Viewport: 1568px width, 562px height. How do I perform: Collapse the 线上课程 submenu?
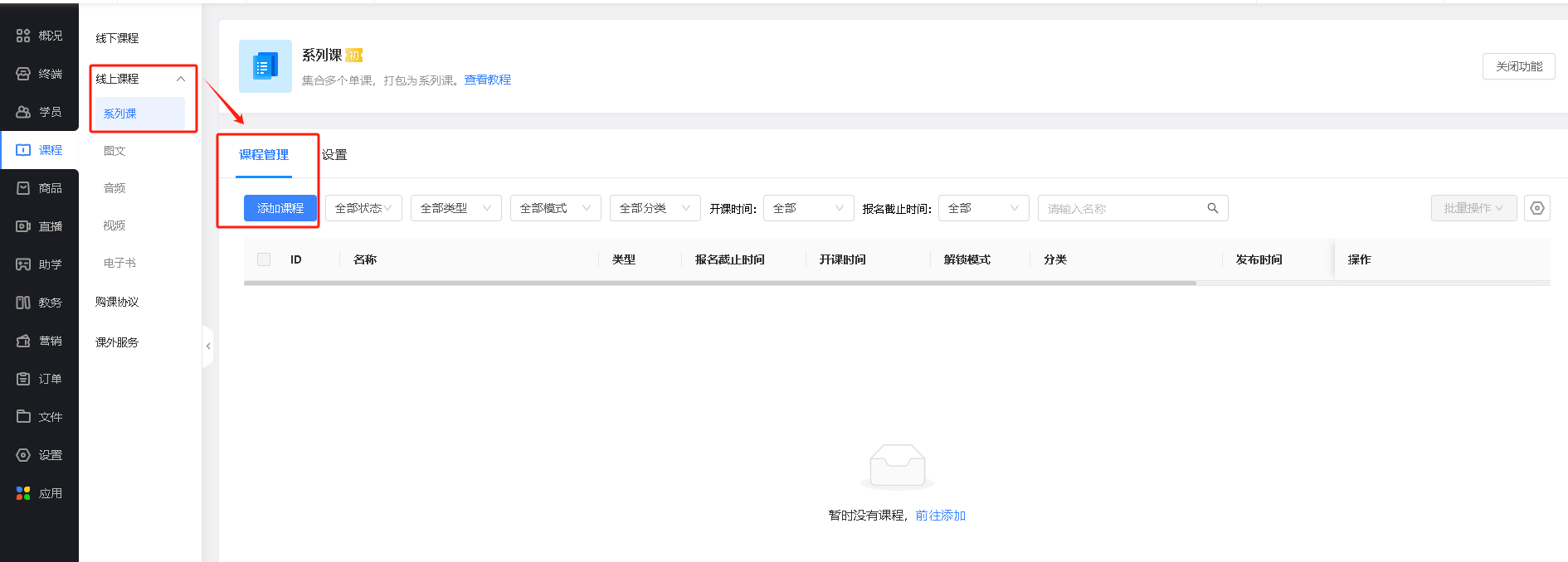point(180,79)
